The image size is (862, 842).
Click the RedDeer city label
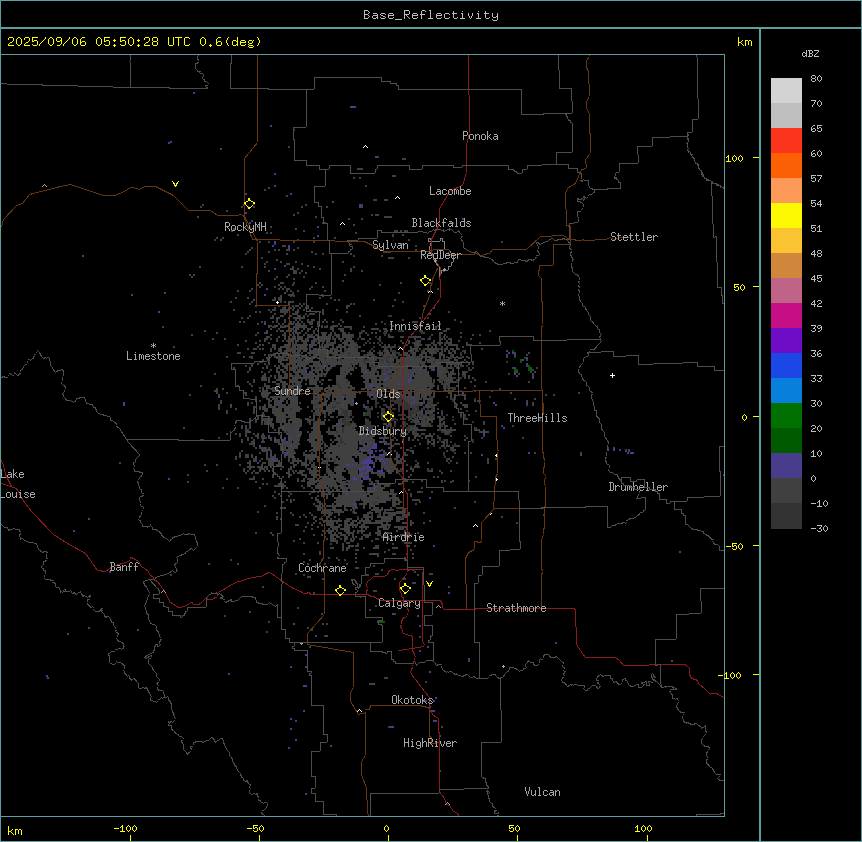[x=440, y=255]
